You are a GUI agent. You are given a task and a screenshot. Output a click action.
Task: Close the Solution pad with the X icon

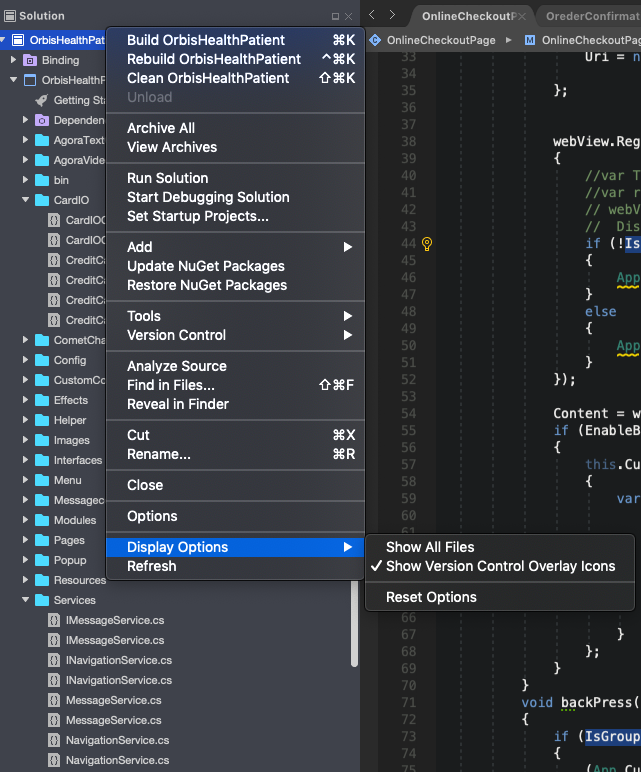tap(349, 16)
